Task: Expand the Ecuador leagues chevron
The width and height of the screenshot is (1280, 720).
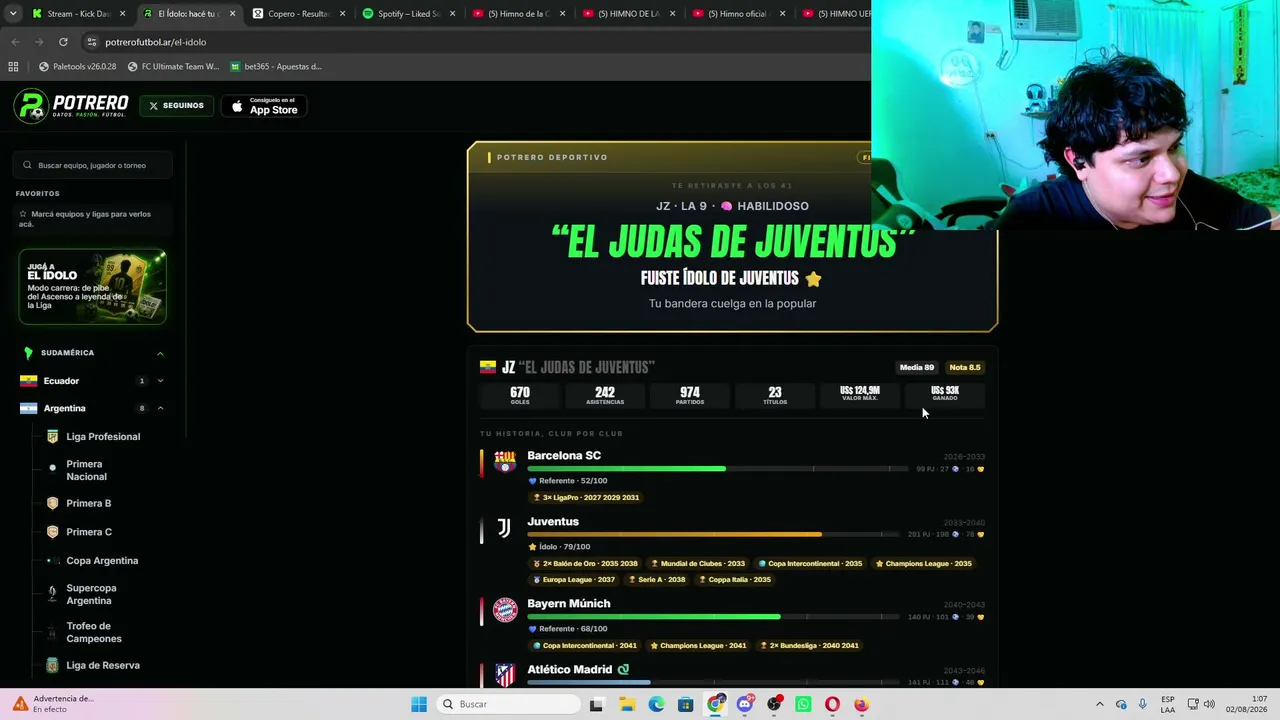Action: (160, 381)
